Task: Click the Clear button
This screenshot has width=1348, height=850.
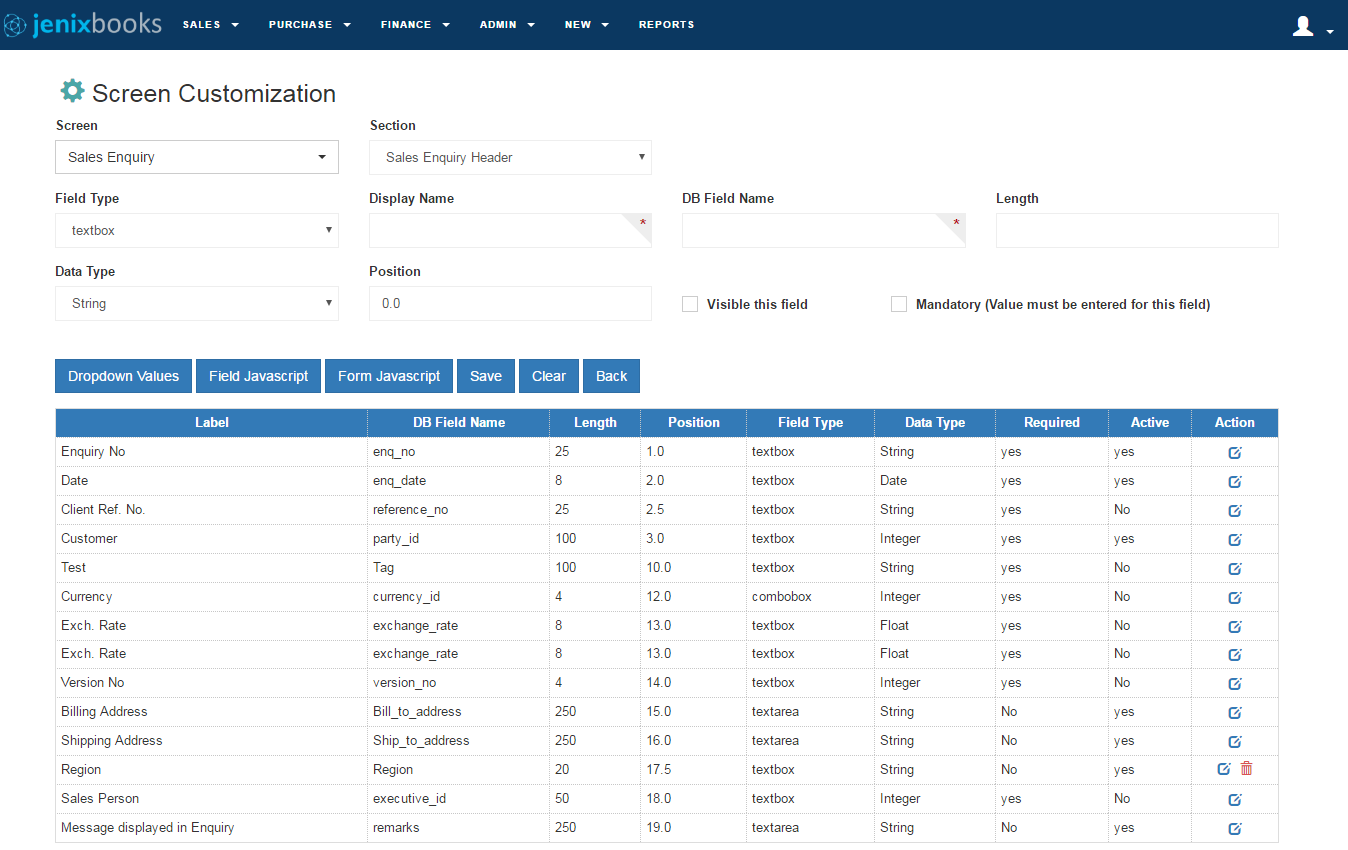Action: tap(549, 376)
